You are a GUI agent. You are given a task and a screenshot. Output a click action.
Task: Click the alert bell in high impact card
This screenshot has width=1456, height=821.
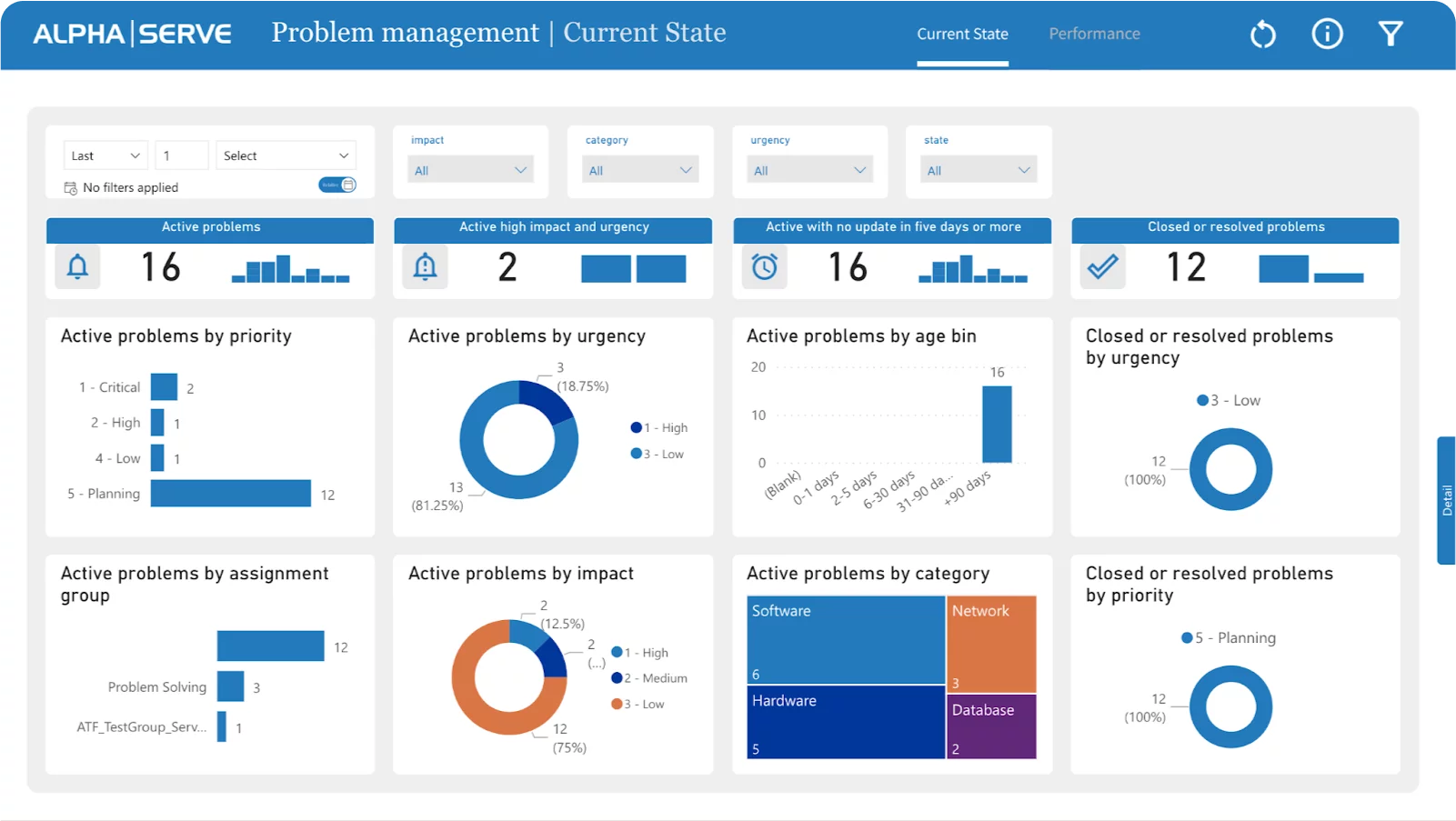tap(425, 267)
